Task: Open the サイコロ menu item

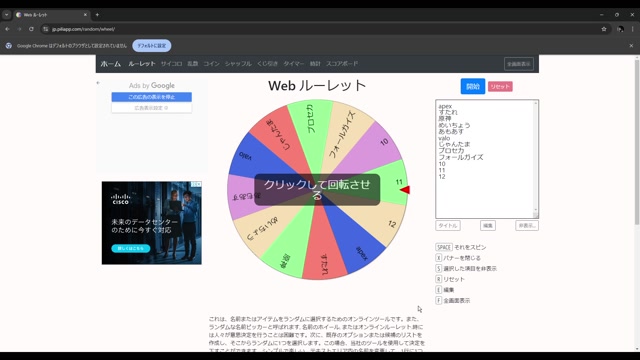Action: pos(171,64)
